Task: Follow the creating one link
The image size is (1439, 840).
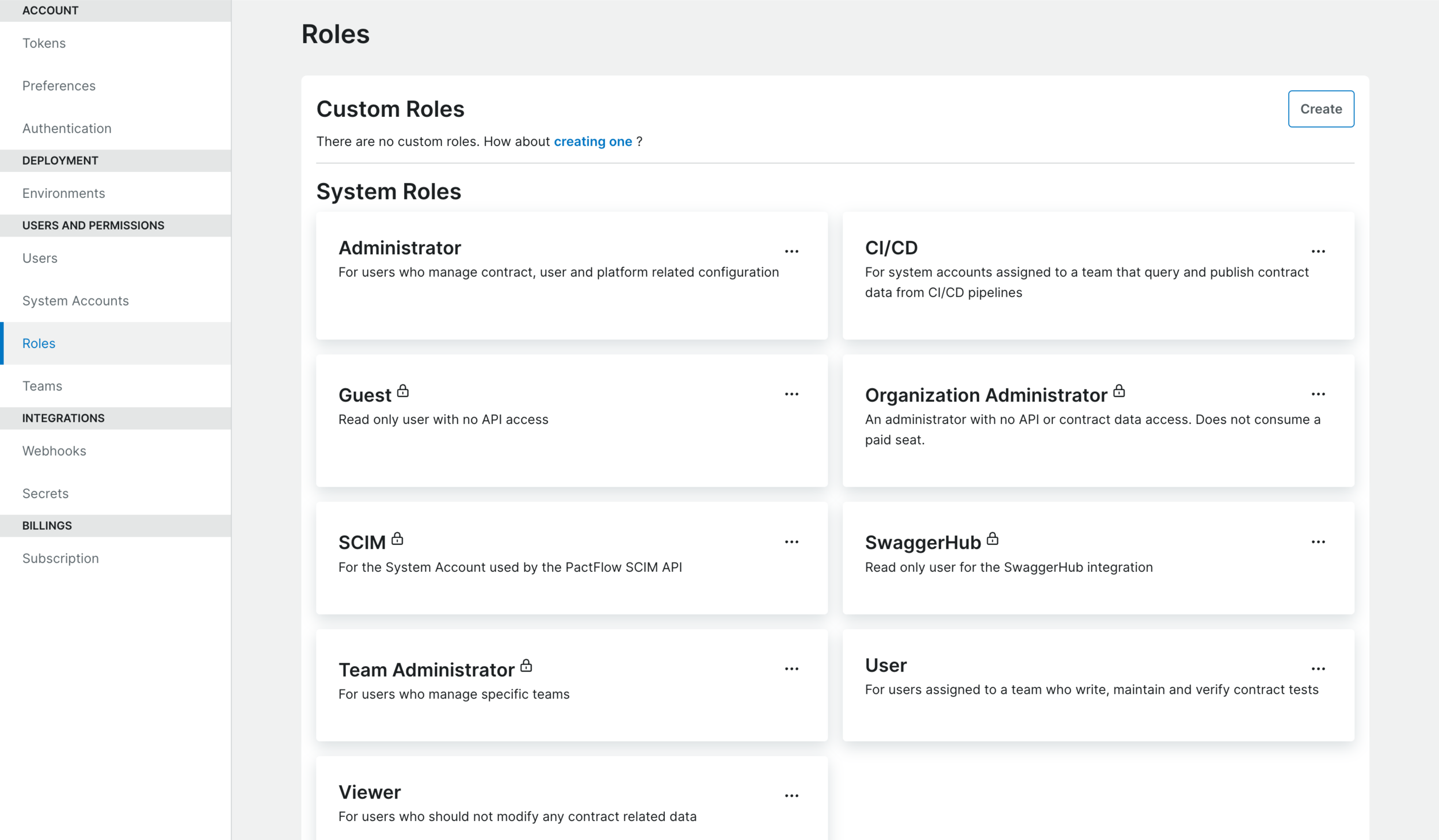Action: (592, 141)
